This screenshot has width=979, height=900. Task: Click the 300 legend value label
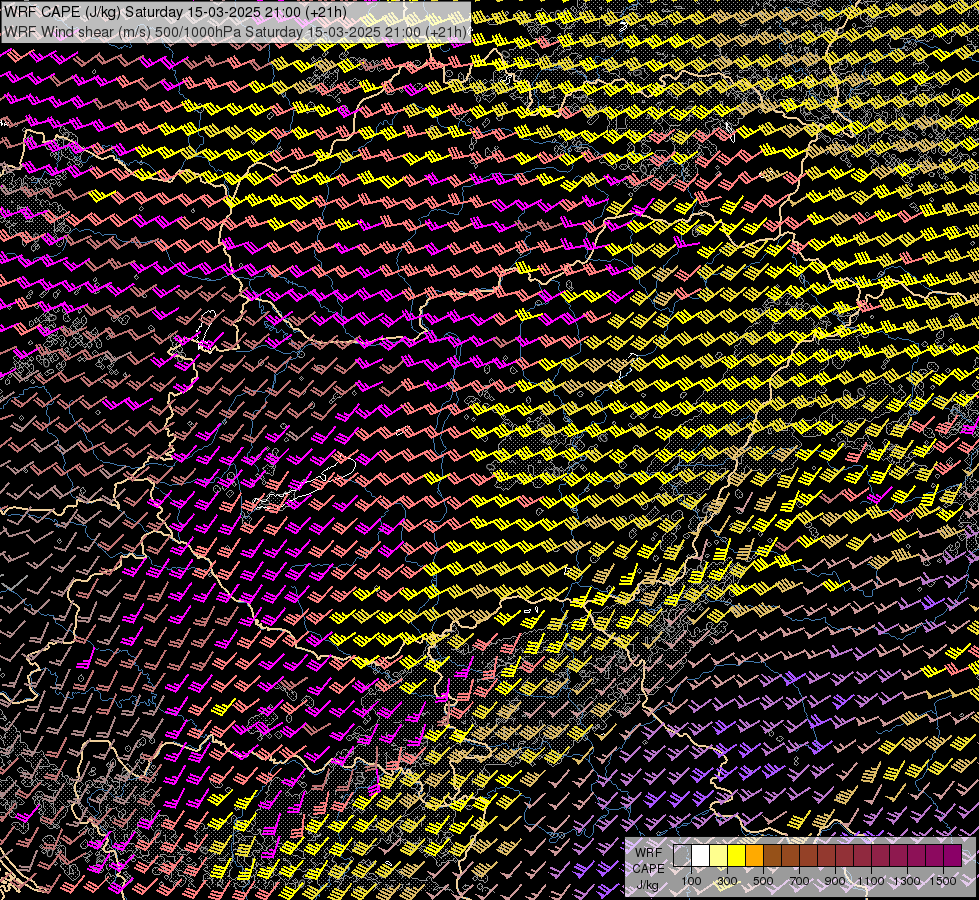pyautogui.click(x=727, y=881)
